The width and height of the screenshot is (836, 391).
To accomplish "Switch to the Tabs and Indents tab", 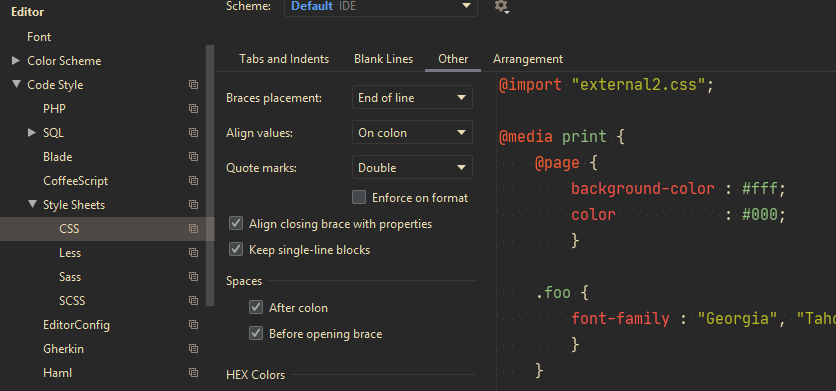I will tap(284, 59).
